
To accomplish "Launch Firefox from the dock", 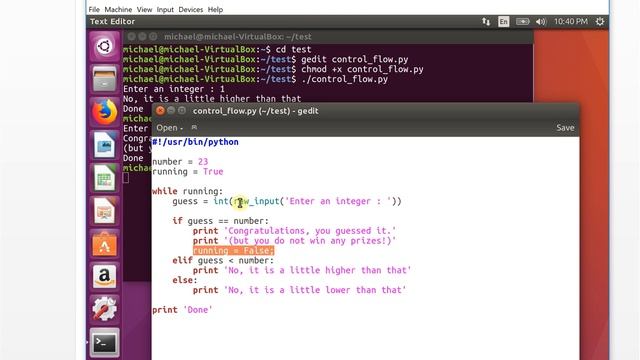I will coord(104,112).
